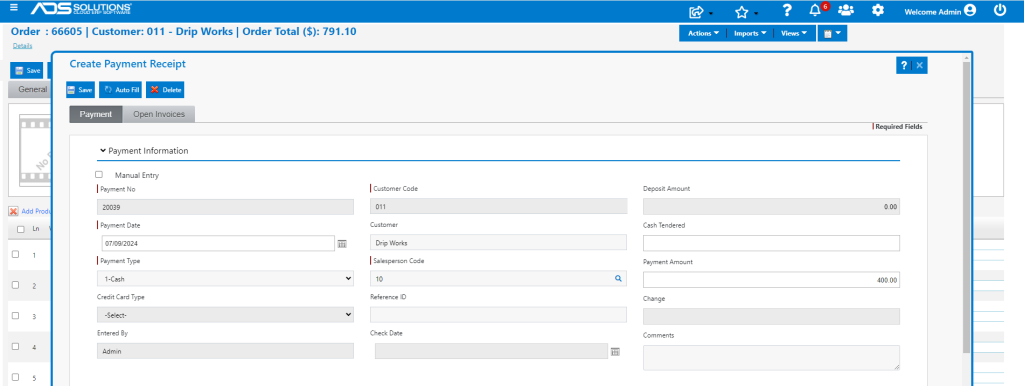This screenshot has height=386, width=1024.
Task: Open the Payment Date calendar picker
Action: [x=342, y=244]
